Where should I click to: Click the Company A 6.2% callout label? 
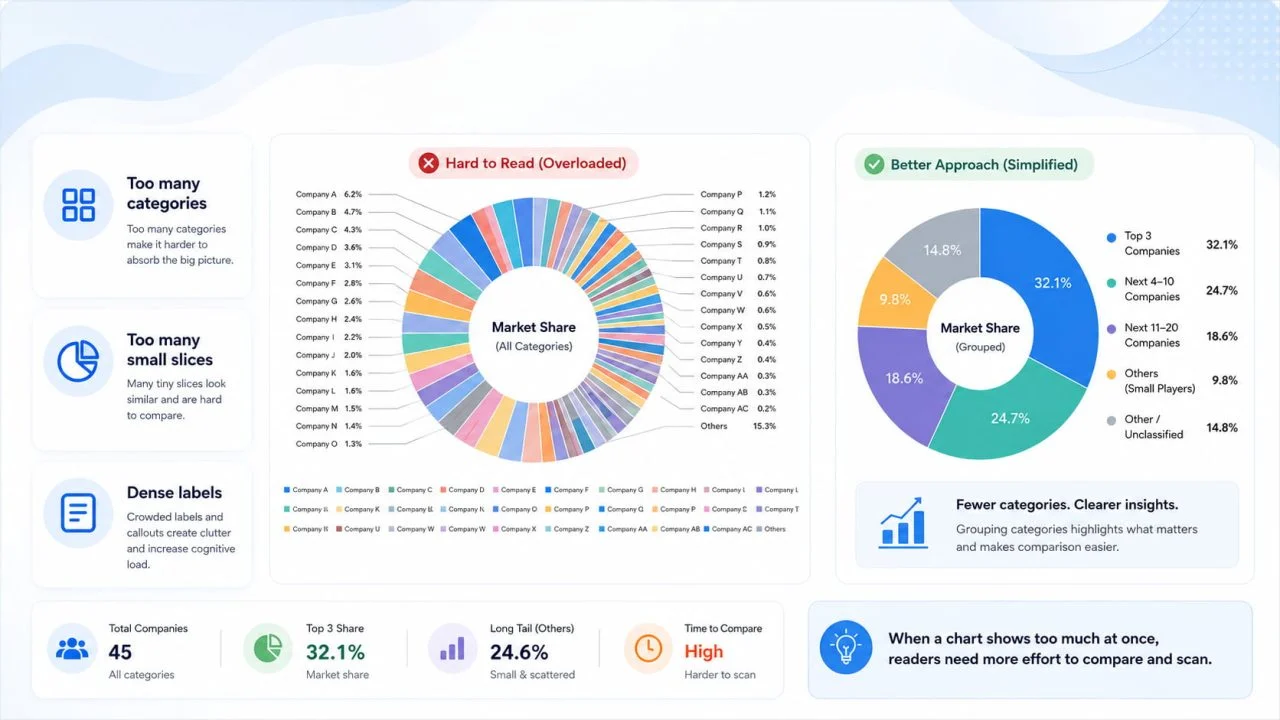(329, 194)
